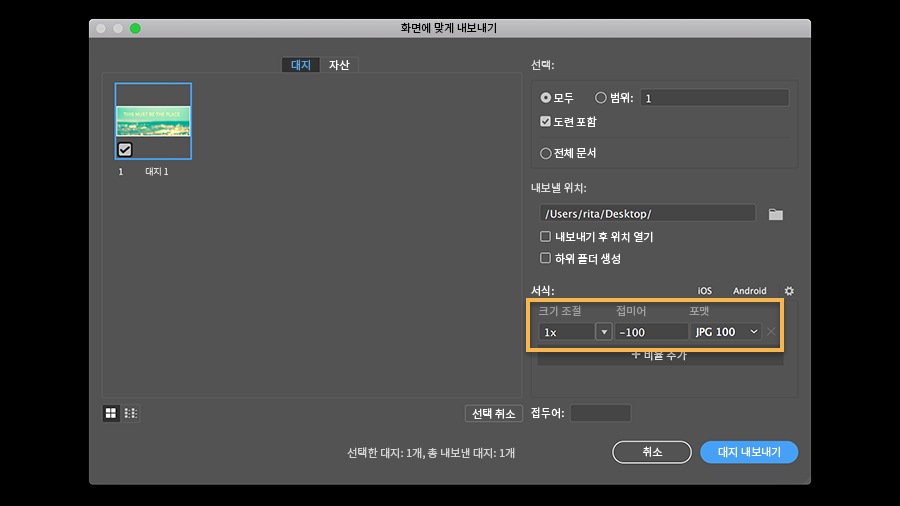Click the -100 suffix field
This screenshot has height=506, width=900.
(x=651, y=332)
